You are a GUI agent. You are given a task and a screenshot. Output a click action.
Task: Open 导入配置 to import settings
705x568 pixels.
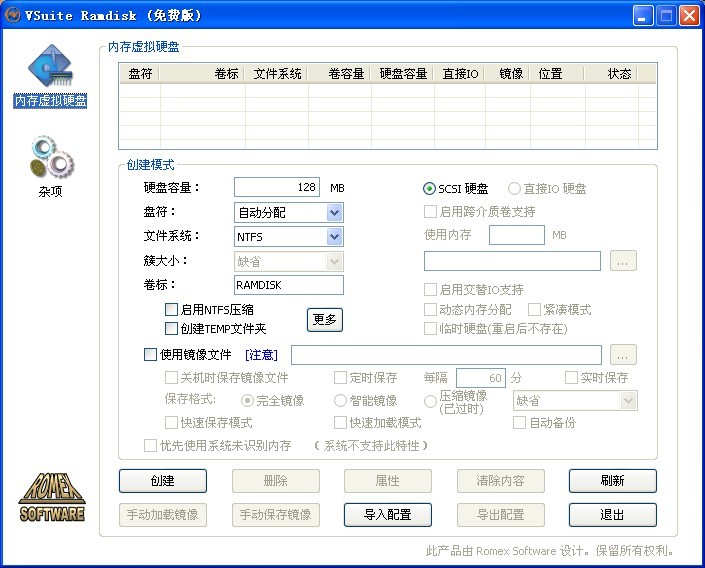pos(387,515)
